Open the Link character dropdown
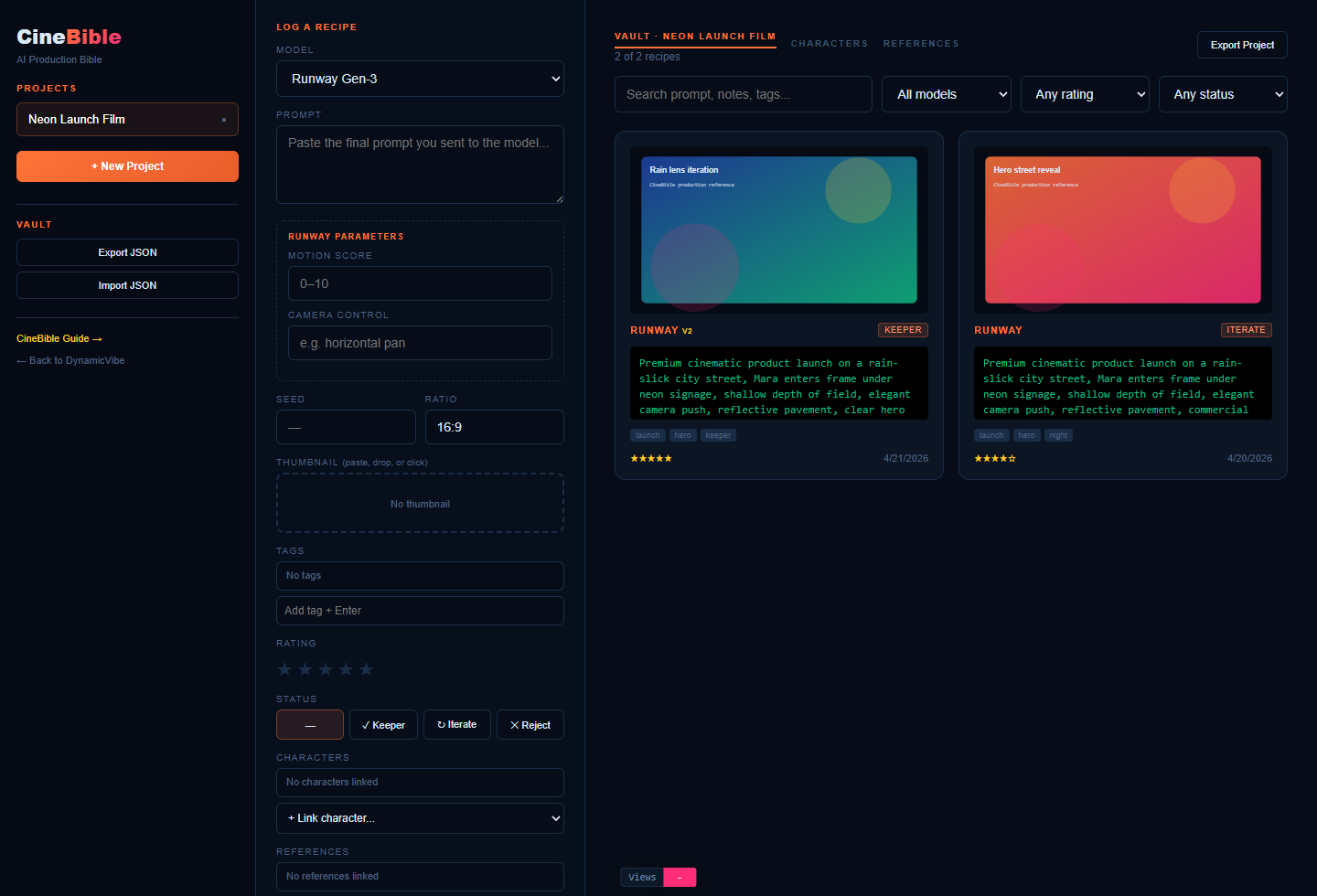The height and width of the screenshot is (896, 1317). pos(420,818)
